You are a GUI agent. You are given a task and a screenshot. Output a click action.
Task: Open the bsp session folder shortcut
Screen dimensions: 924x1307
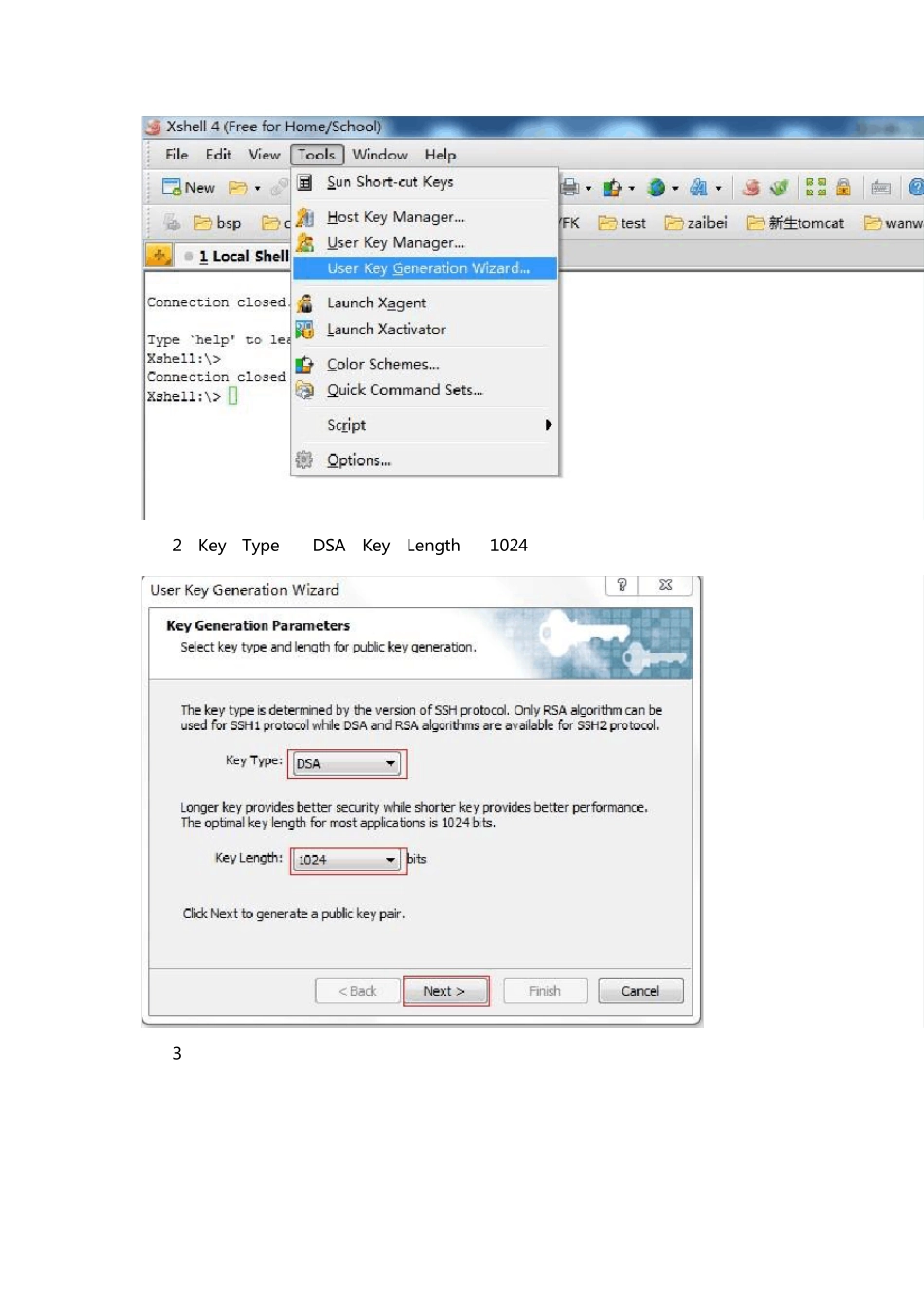point(217,223)
